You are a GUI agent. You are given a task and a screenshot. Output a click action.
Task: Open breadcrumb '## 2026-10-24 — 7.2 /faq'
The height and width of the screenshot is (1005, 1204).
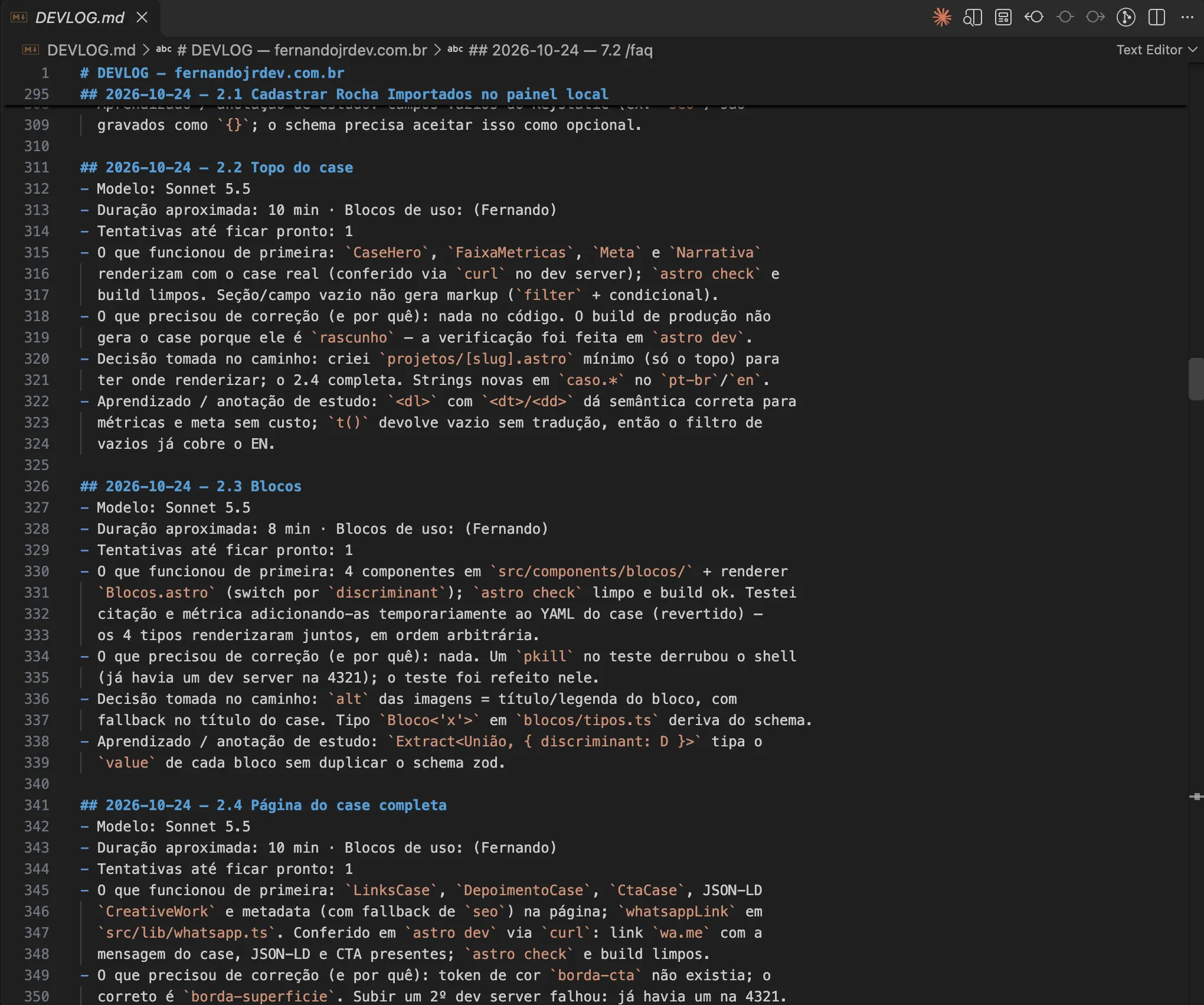click(560, 50)
